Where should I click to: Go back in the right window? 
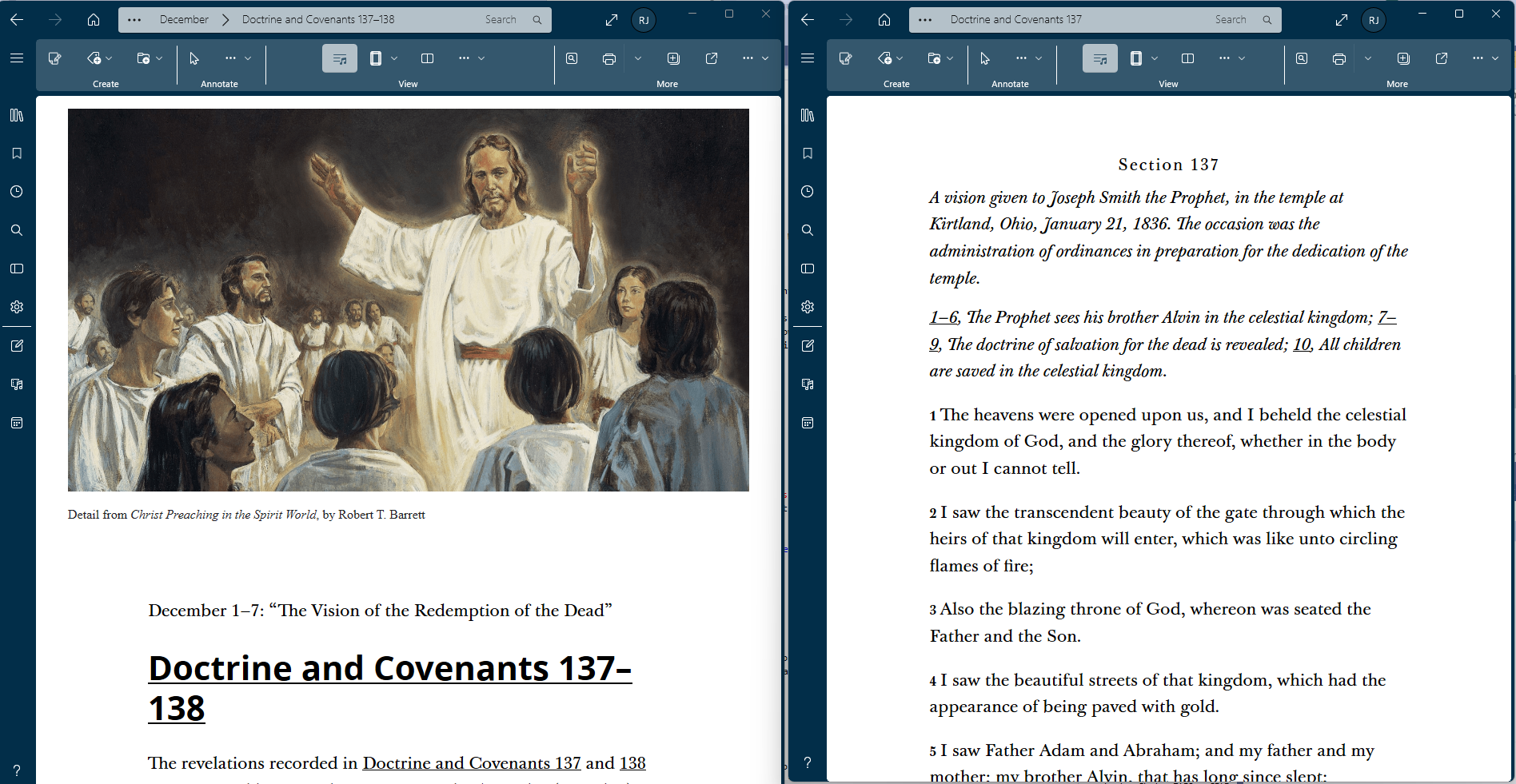[x=808, y=20]
